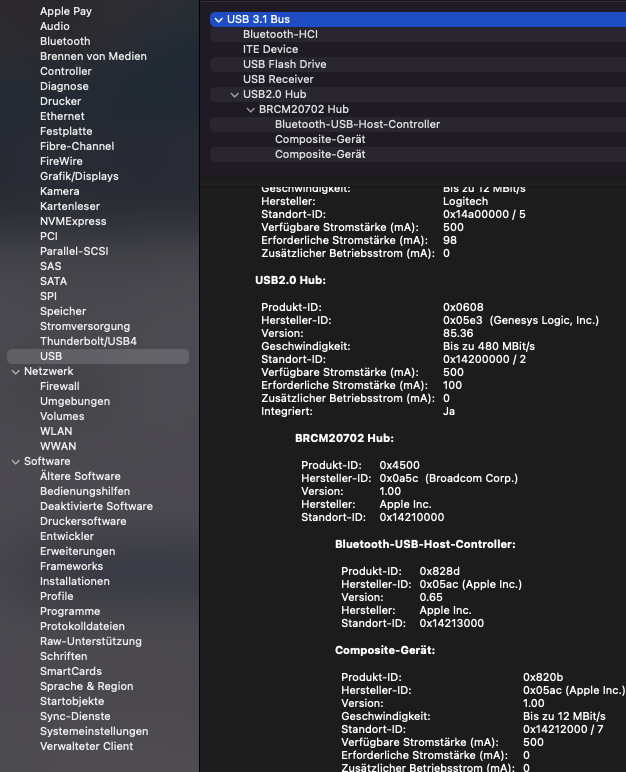
Task: Select the highlighted USB sidebar item
Action: coord(98,356)
